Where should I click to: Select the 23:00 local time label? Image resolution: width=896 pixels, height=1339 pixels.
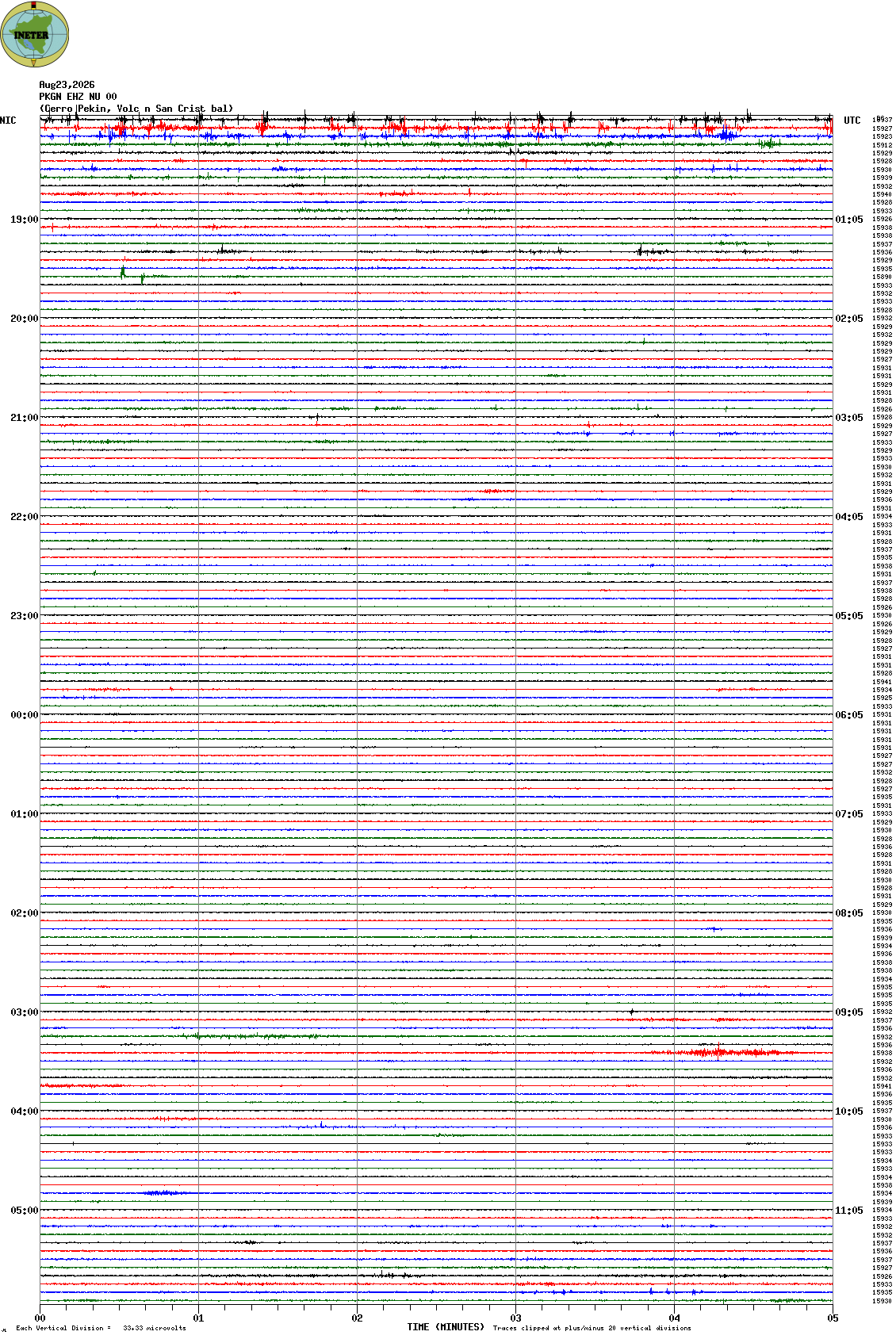click(x=24, y=616)
